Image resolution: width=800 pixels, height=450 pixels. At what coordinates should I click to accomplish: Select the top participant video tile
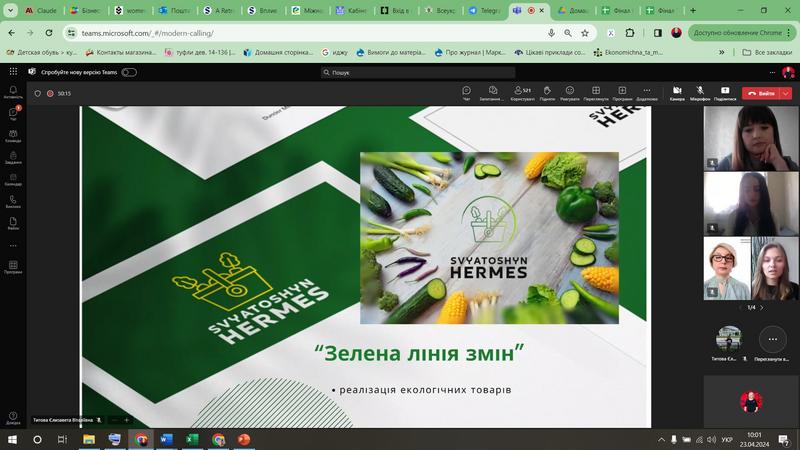(x=751, y=138)
